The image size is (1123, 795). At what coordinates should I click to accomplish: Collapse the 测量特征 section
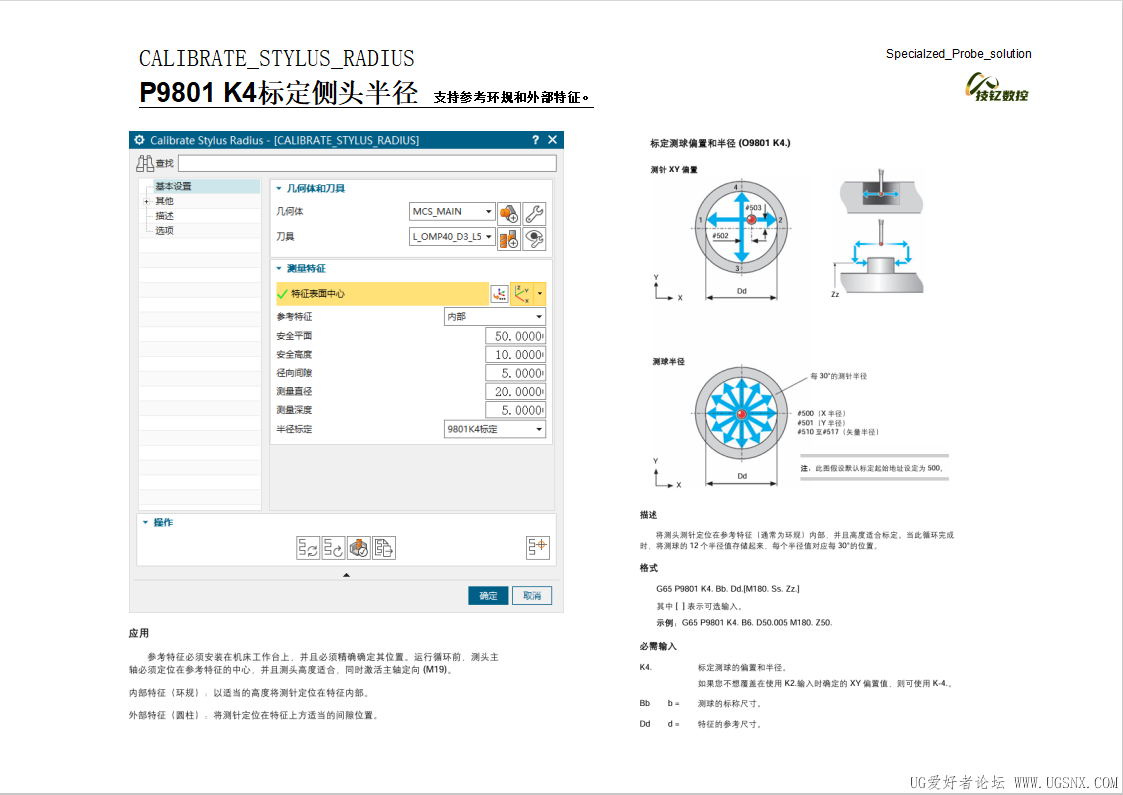(279, 269)
